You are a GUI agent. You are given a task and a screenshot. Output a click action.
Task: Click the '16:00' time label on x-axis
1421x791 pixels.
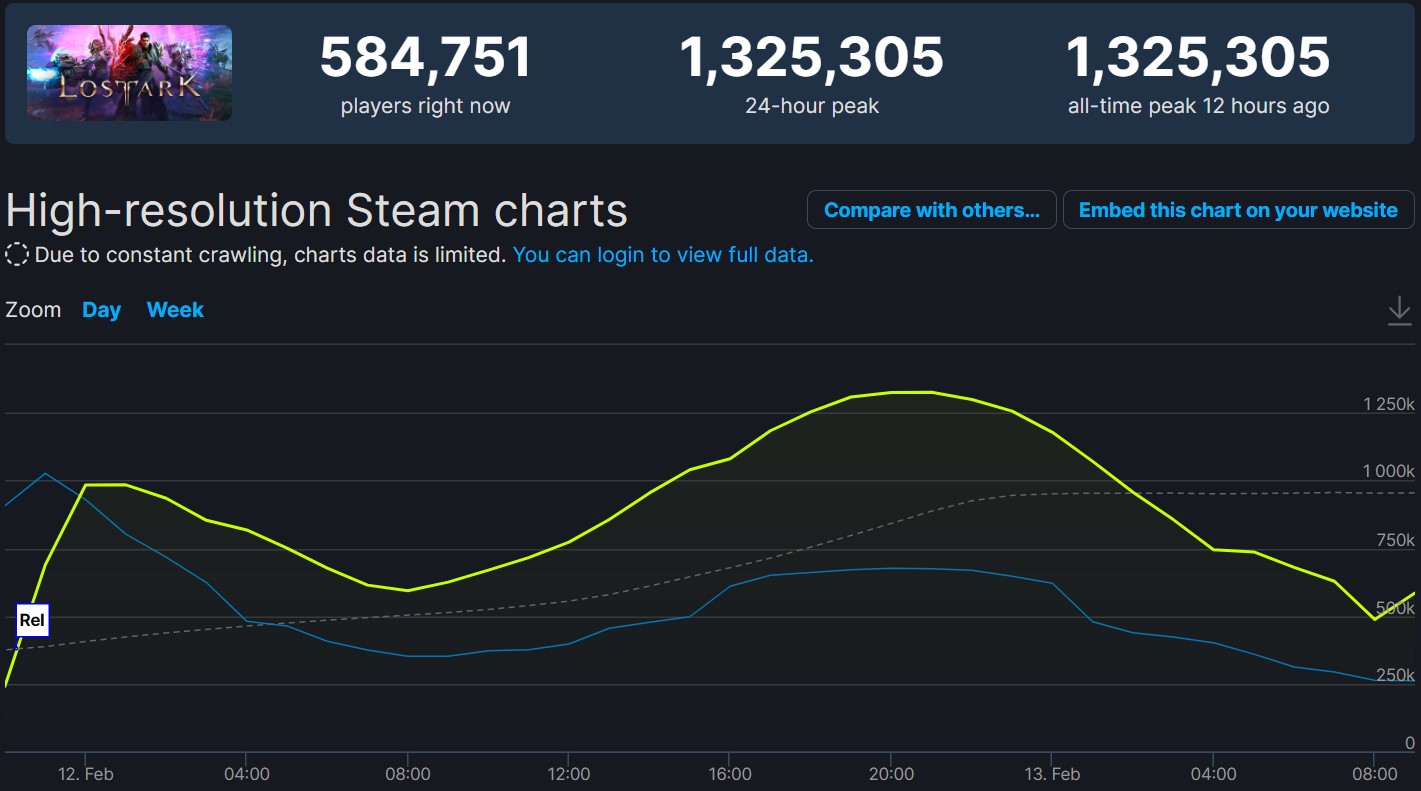tap(730, 774)
